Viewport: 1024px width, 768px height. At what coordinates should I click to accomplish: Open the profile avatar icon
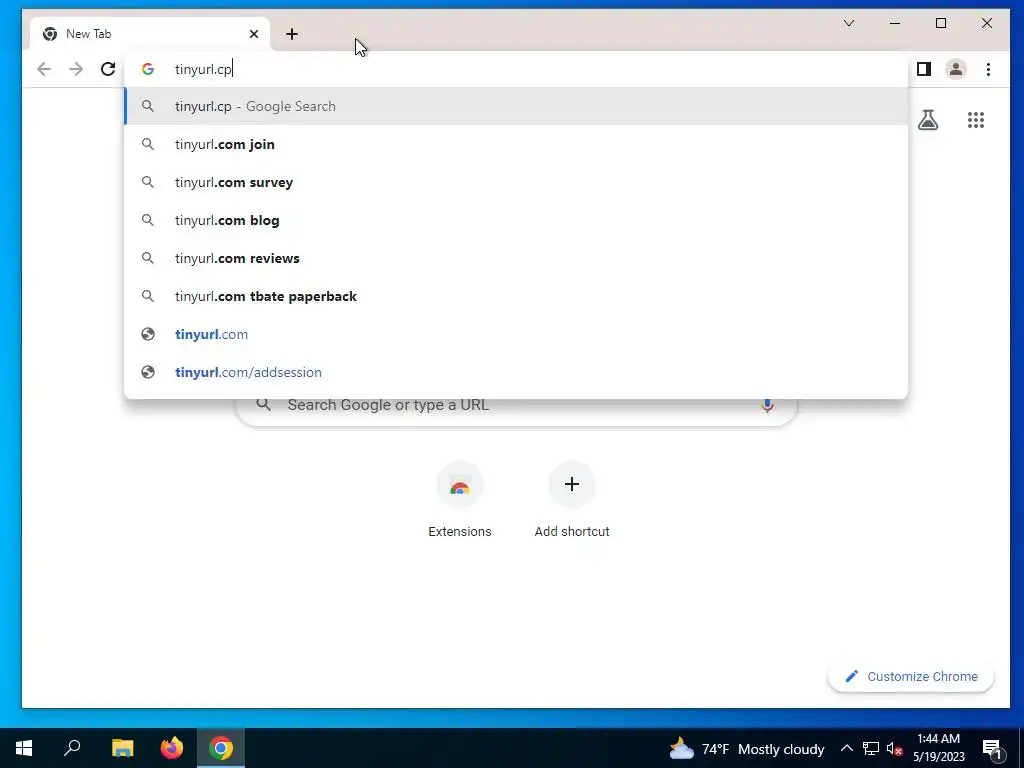point(955,69)
